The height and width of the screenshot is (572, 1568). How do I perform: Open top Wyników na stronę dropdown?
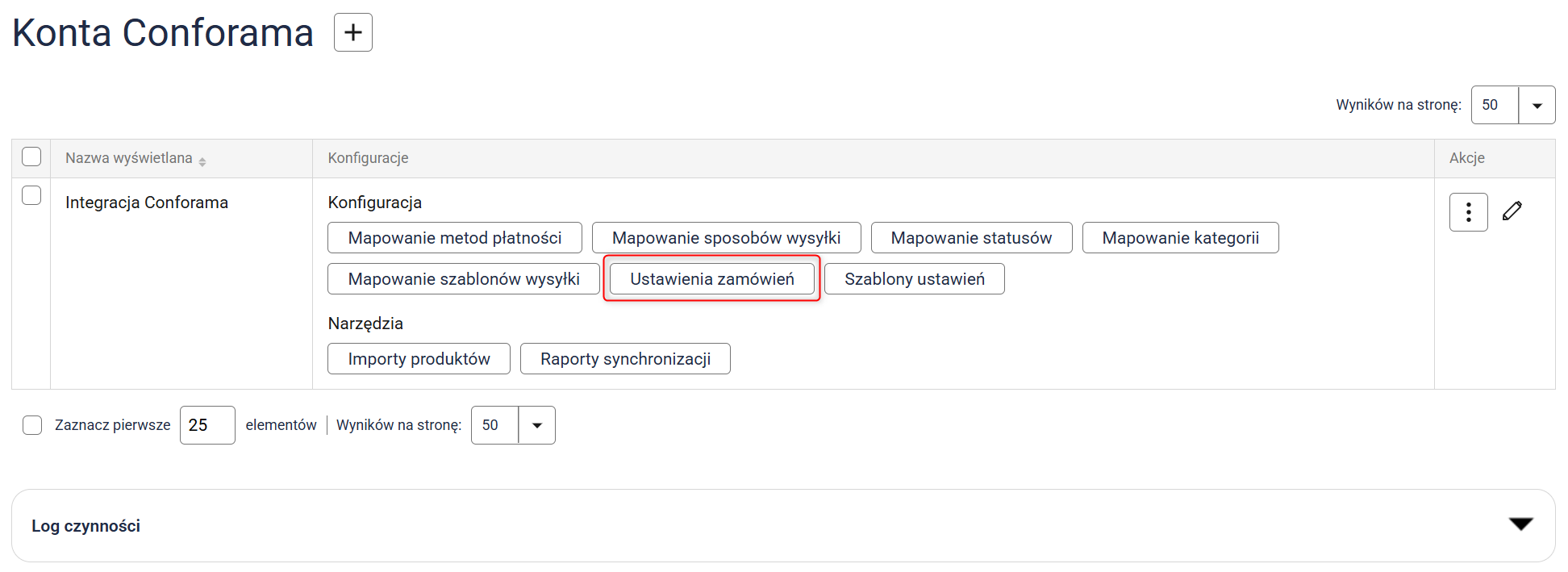coord(1537,106)
